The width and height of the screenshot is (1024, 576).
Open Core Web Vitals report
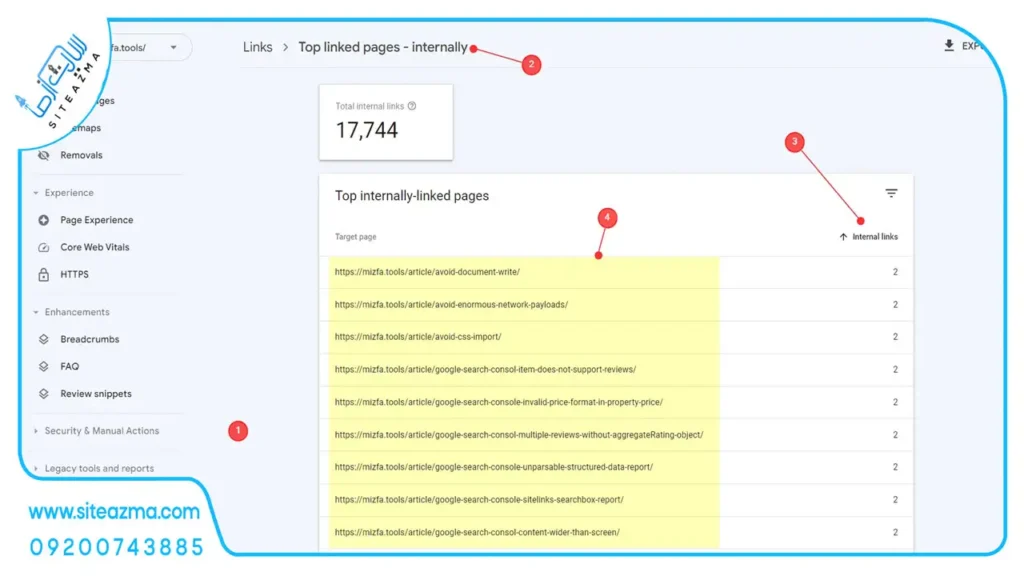[95, 247]
